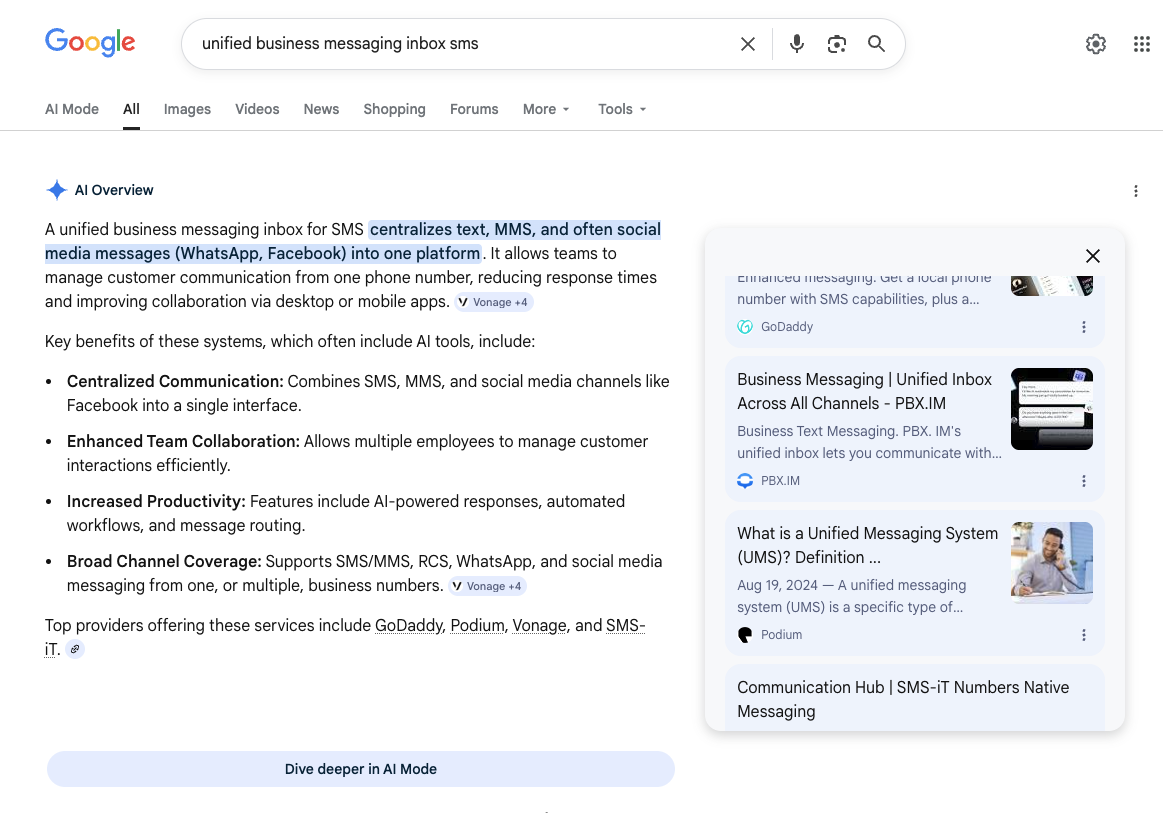Click Dive deeper in AI Mode button
The width and height of the screenshot is (1163, 813).
tap(360, 769)
